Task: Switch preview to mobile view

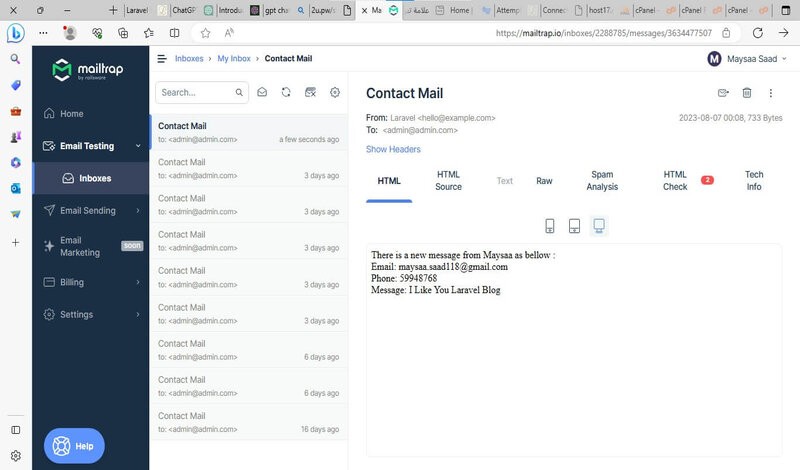Action: [x=549, y=226]
